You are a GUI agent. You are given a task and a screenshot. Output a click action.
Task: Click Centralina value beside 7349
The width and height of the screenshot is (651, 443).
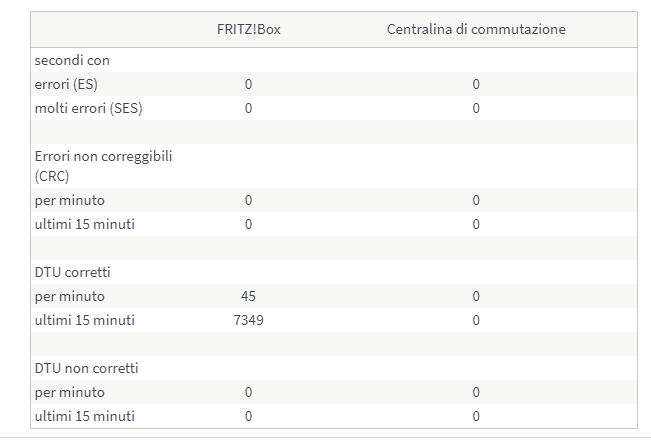[476, 320]
